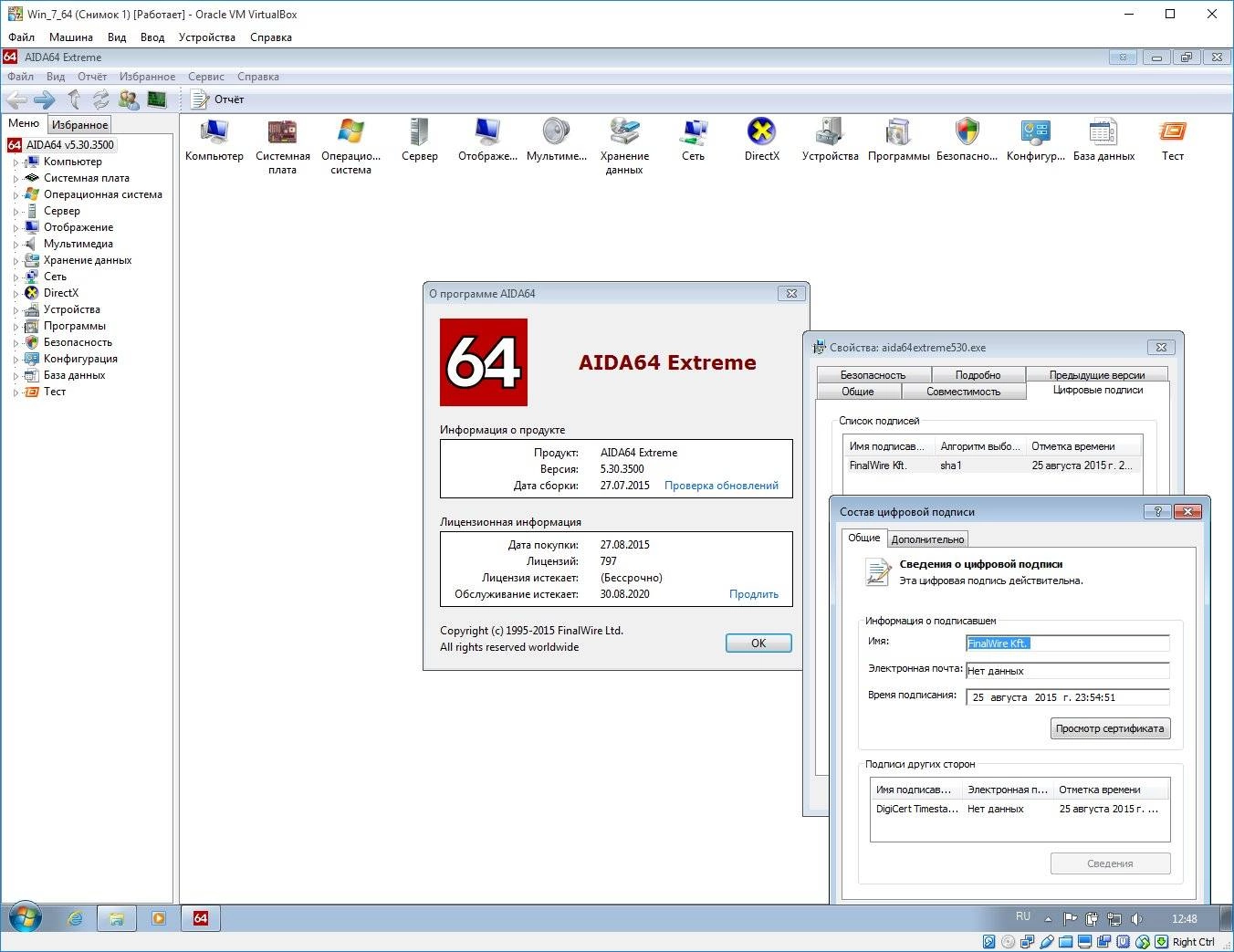This screenshot has width=1234, height=952.
Task: Click the users toolbar icon
Action: pos(129,99)
